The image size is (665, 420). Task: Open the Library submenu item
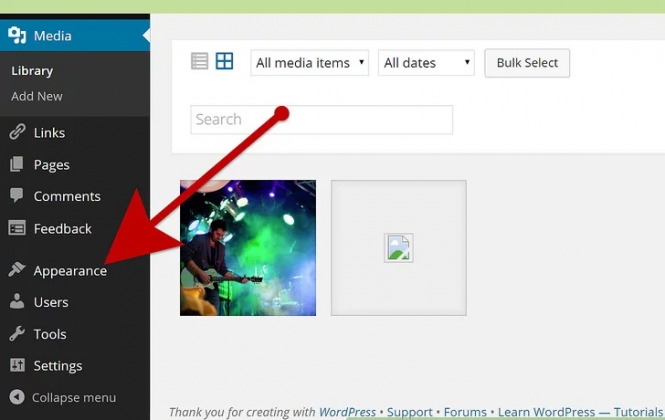32,71
